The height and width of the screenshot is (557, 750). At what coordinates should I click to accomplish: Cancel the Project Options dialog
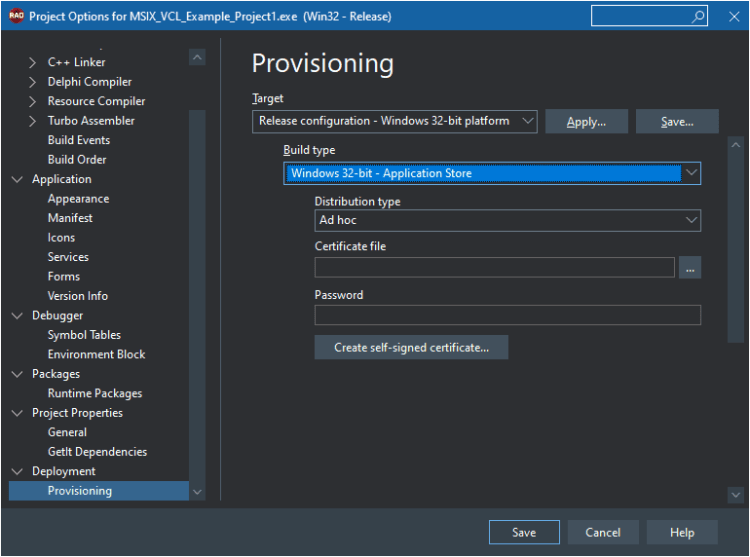pos(603,532)
